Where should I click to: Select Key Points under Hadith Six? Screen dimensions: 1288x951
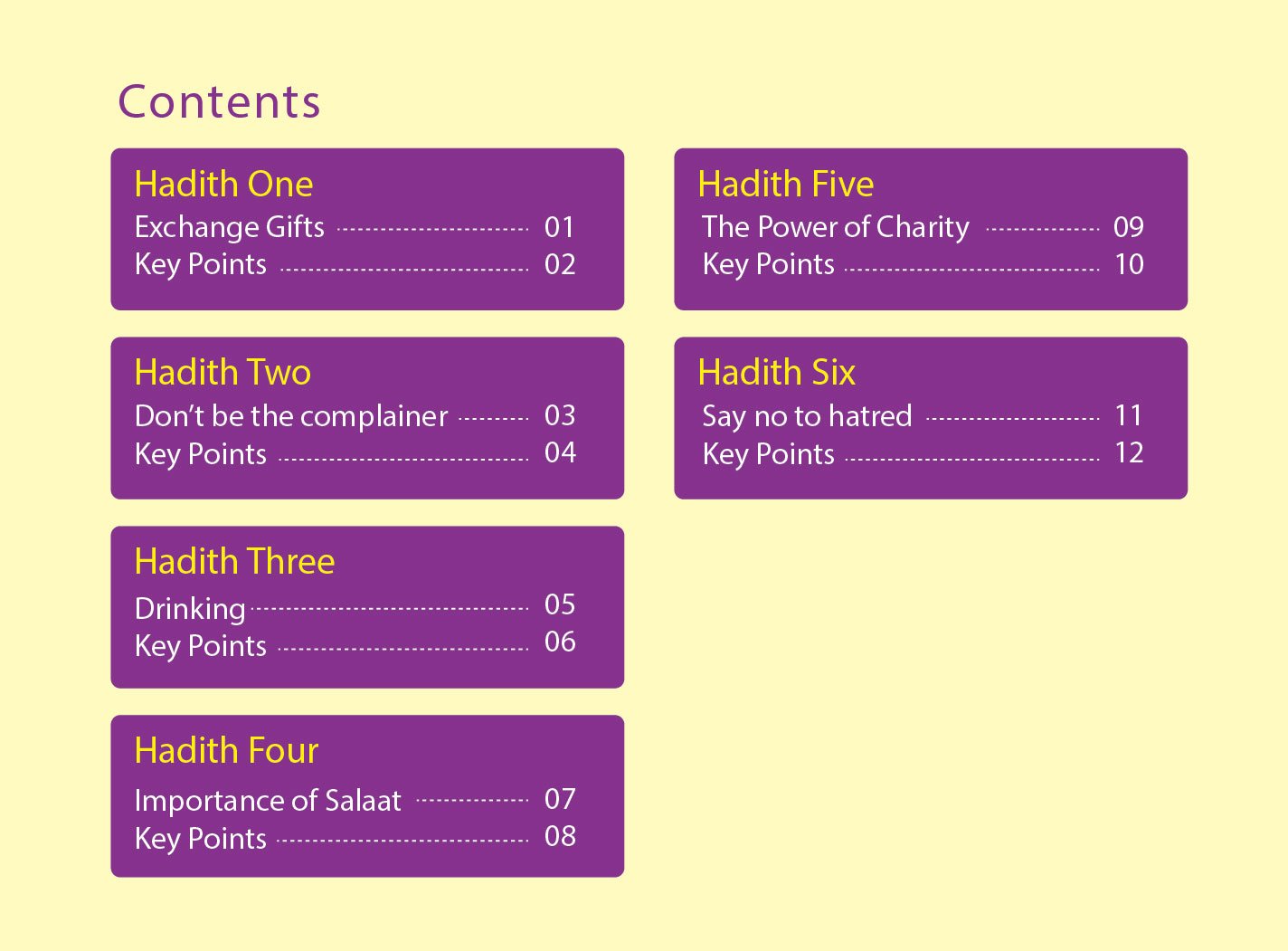pyautogui.click(x=768, y=454)
